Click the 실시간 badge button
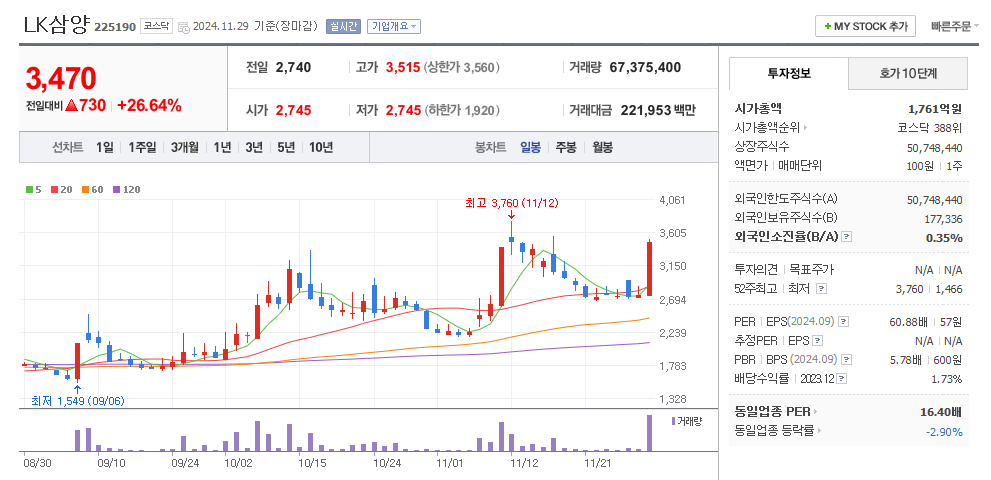This screenshot has height=480, width=991. 343,27
